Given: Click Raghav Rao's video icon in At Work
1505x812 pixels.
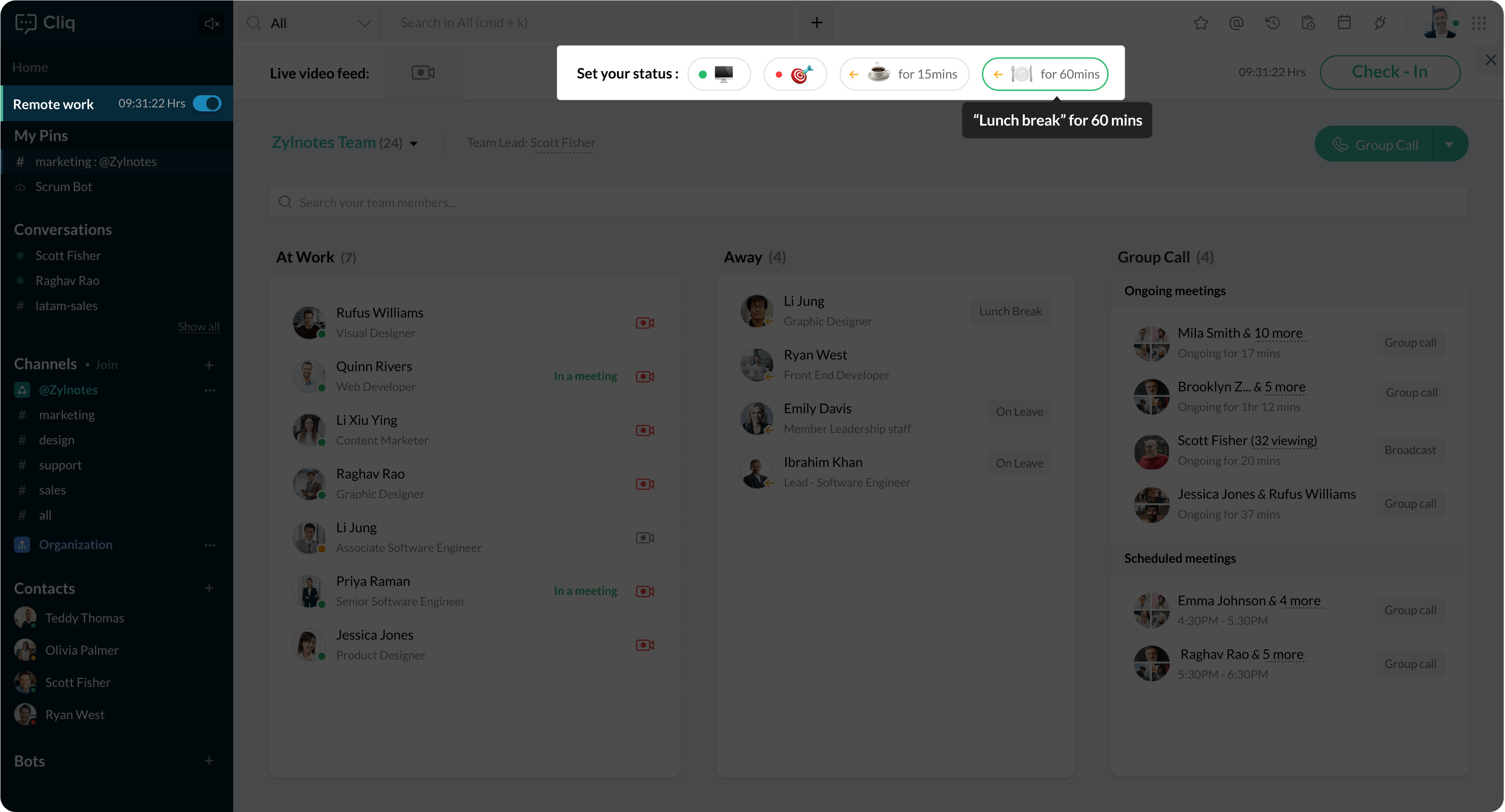Looking at the screenshot, I should coord(645,484).
